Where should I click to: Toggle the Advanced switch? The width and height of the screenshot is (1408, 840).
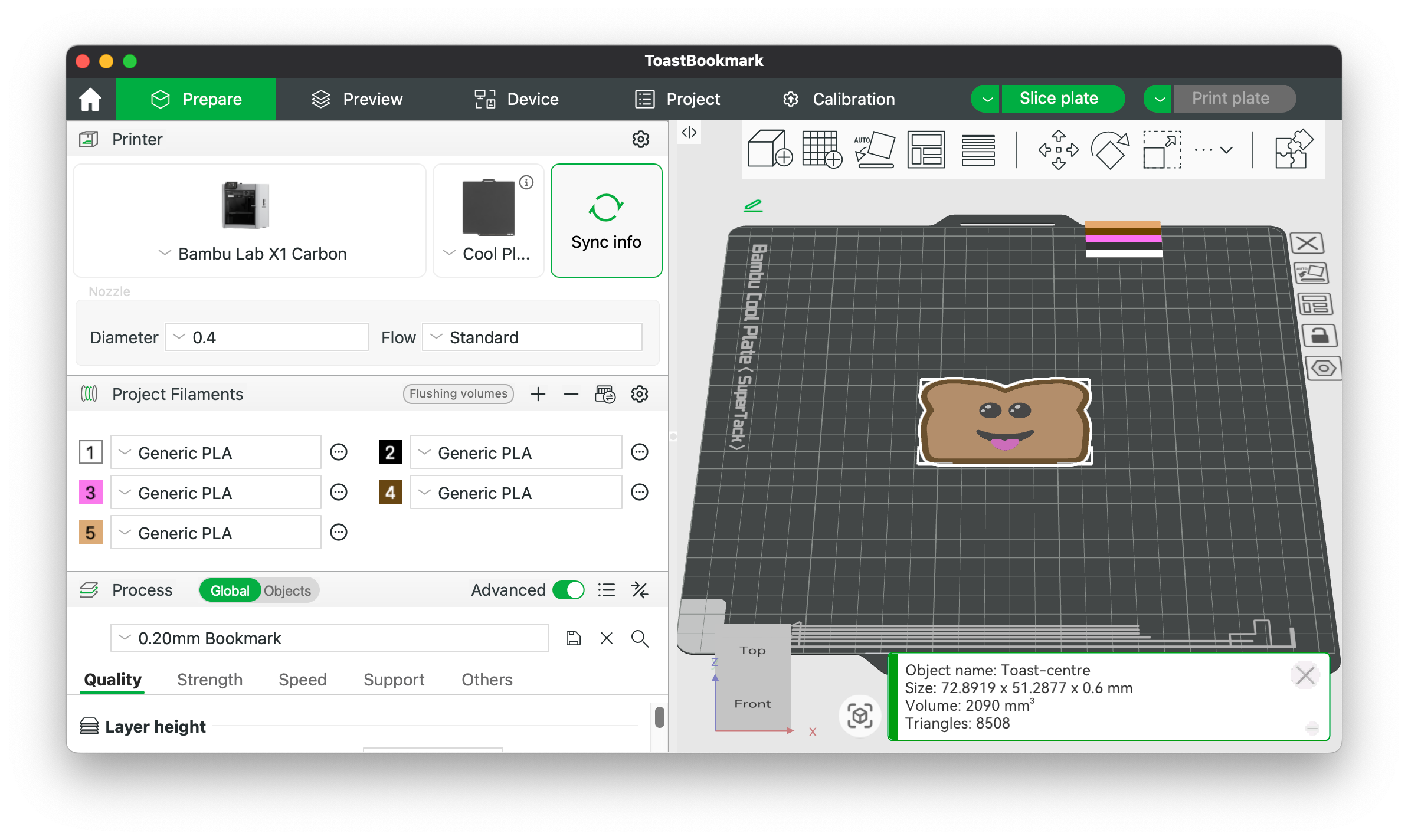click(568, 590)
